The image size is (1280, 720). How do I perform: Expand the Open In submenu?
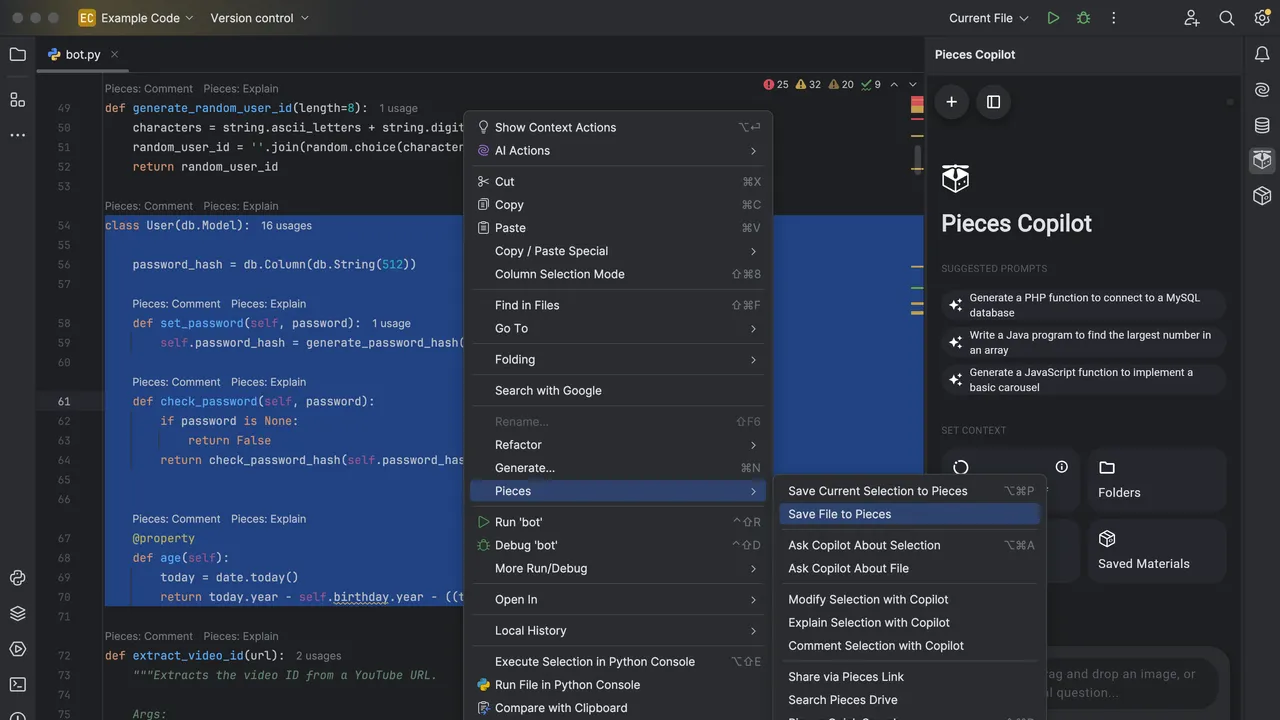pyautogui.click(x=619, y=599)
